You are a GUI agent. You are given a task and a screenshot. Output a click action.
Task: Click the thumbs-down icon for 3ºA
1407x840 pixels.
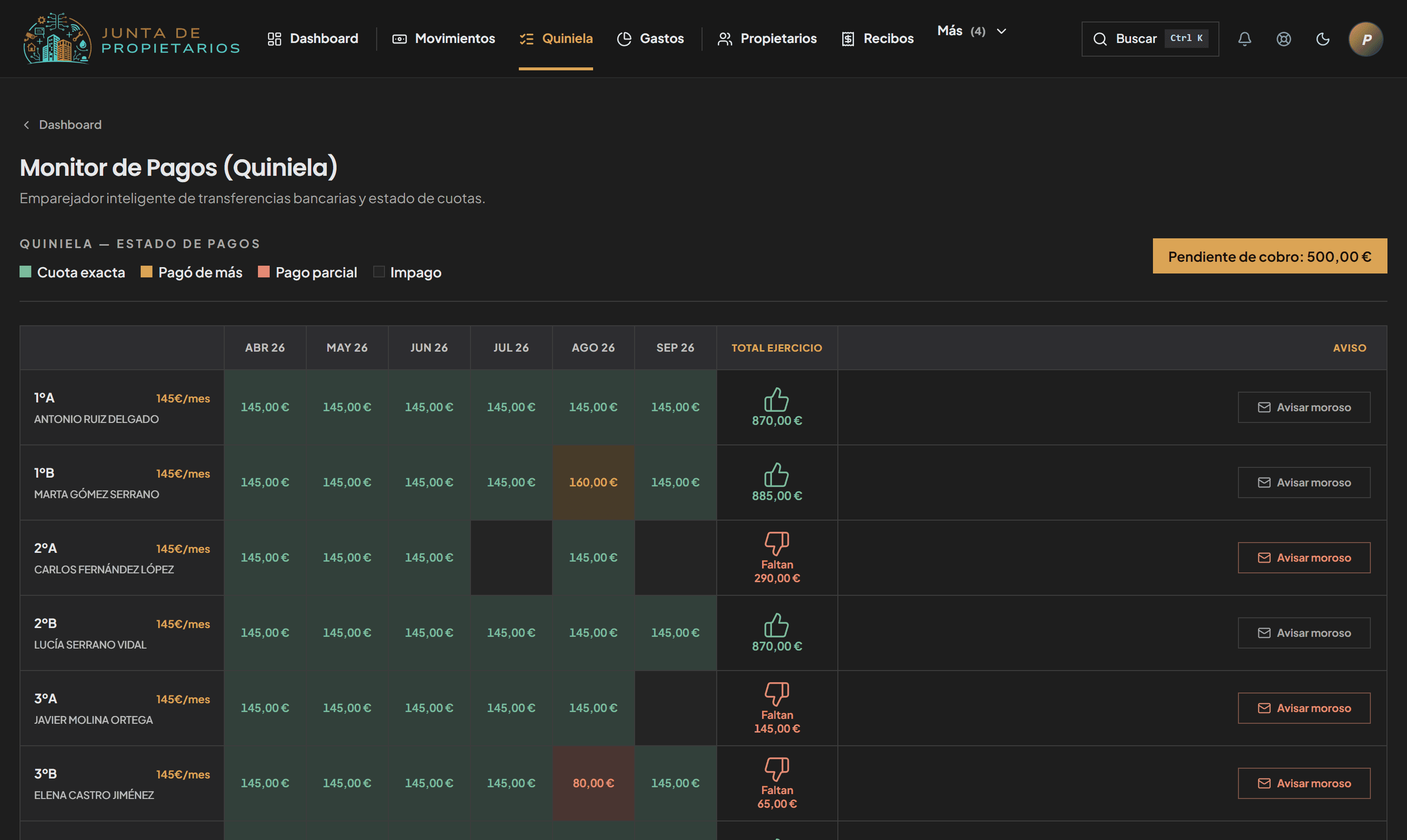point(776,694)
